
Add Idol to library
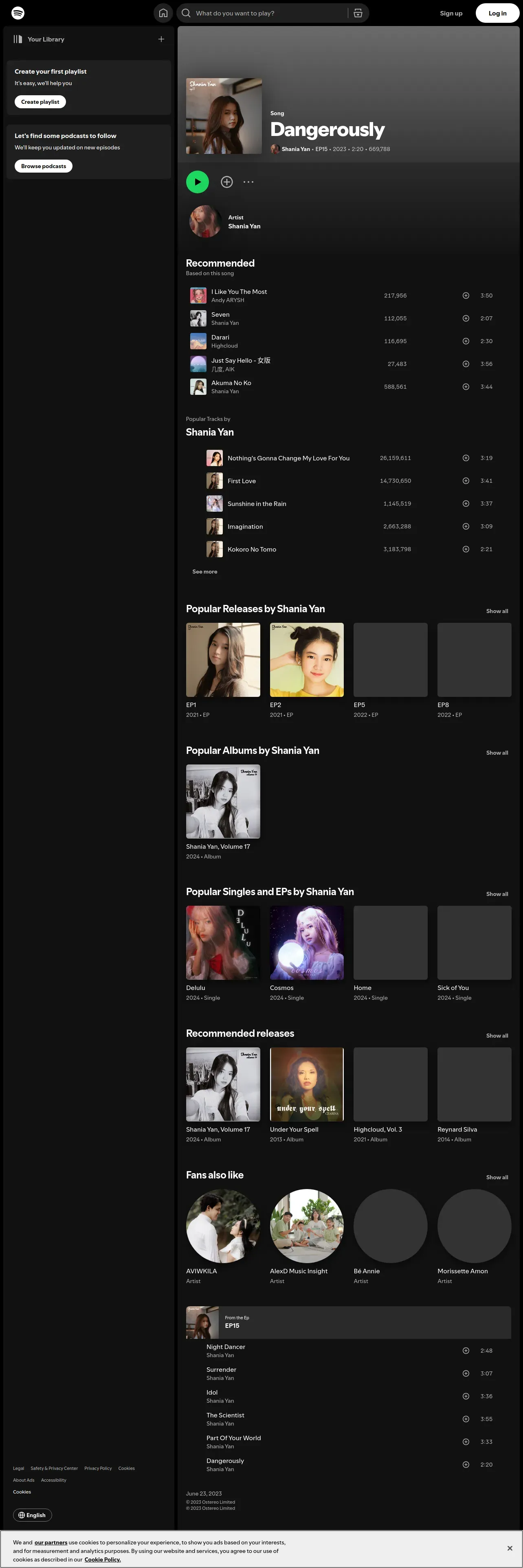(x=466, y=1396)
